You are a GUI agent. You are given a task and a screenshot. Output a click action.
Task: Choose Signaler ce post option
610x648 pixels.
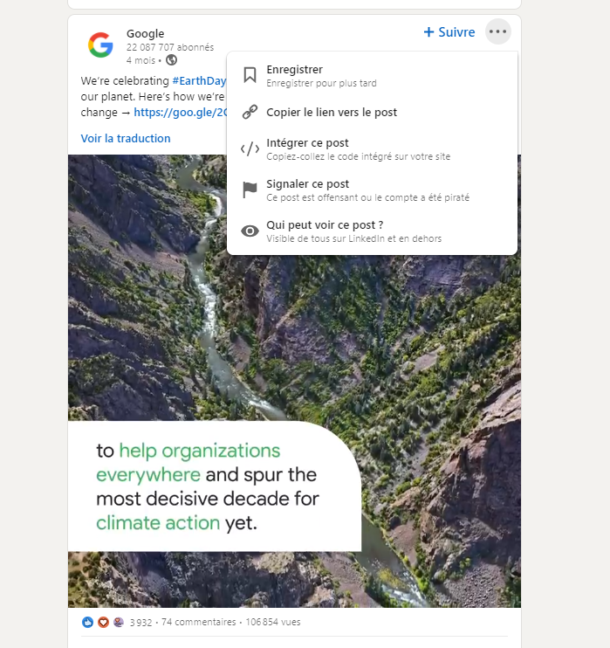(372, 190)
